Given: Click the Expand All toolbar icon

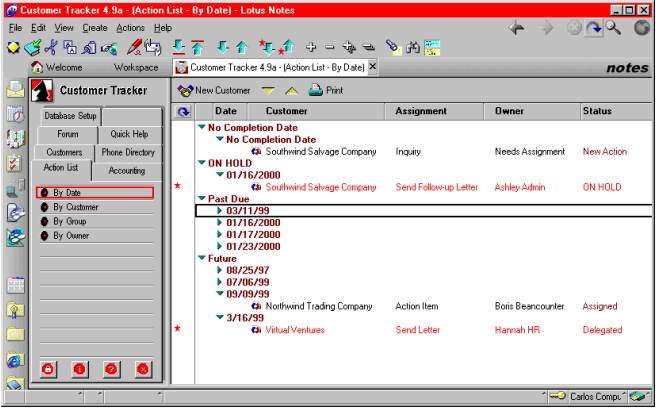Looking at the screenshot, I should coord(349,47).
